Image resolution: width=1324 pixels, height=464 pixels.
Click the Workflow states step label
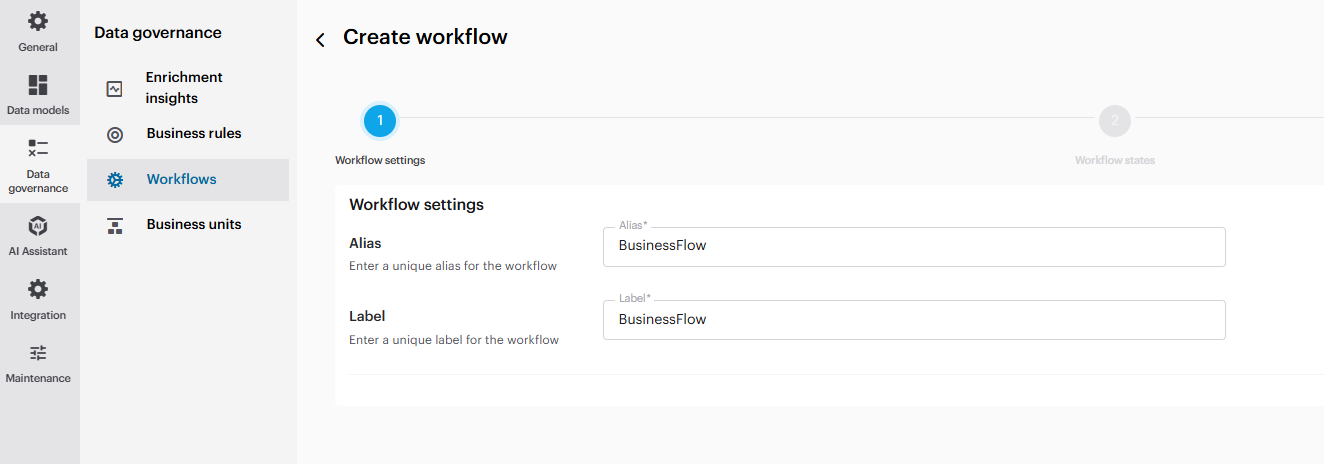(x=1114, y=160)
